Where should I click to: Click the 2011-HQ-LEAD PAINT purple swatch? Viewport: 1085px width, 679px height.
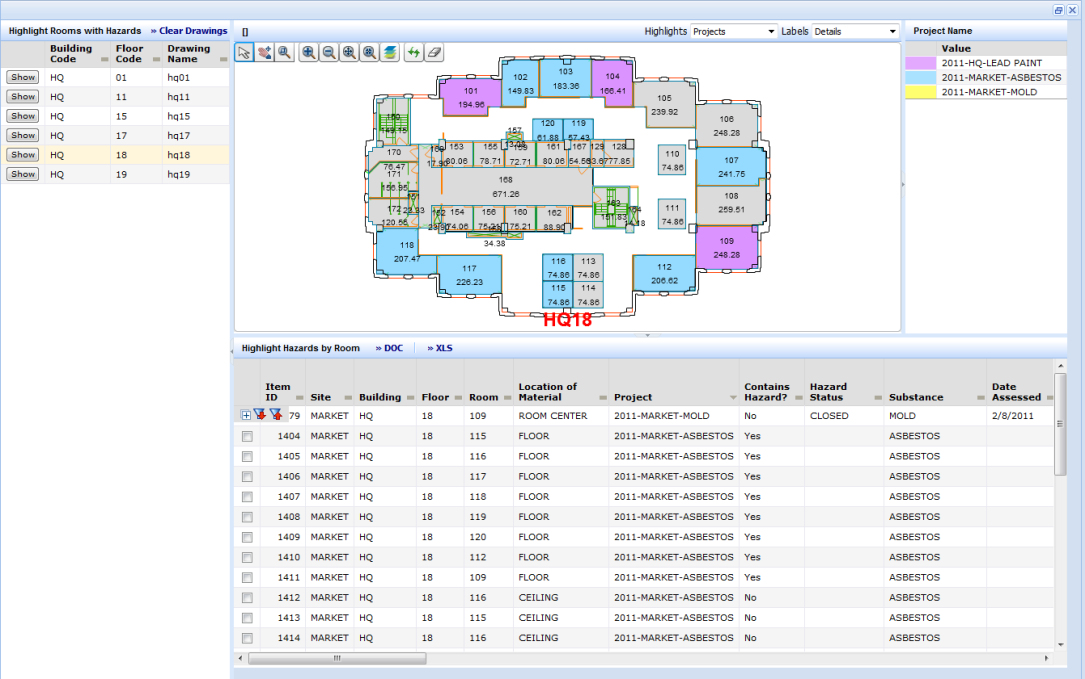(920, 63)
